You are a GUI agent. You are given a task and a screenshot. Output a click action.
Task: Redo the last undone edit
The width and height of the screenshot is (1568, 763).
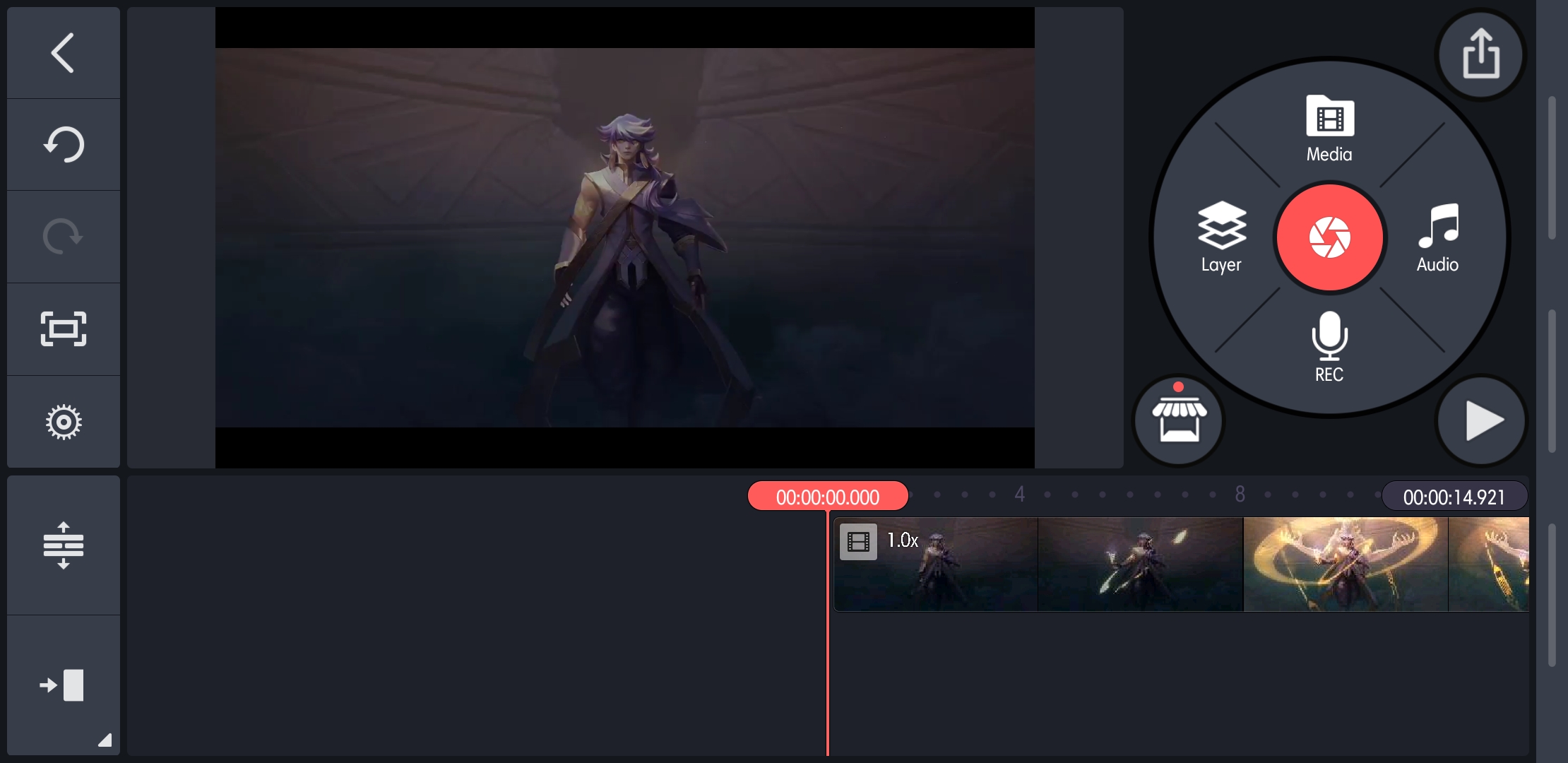(63, 237)
